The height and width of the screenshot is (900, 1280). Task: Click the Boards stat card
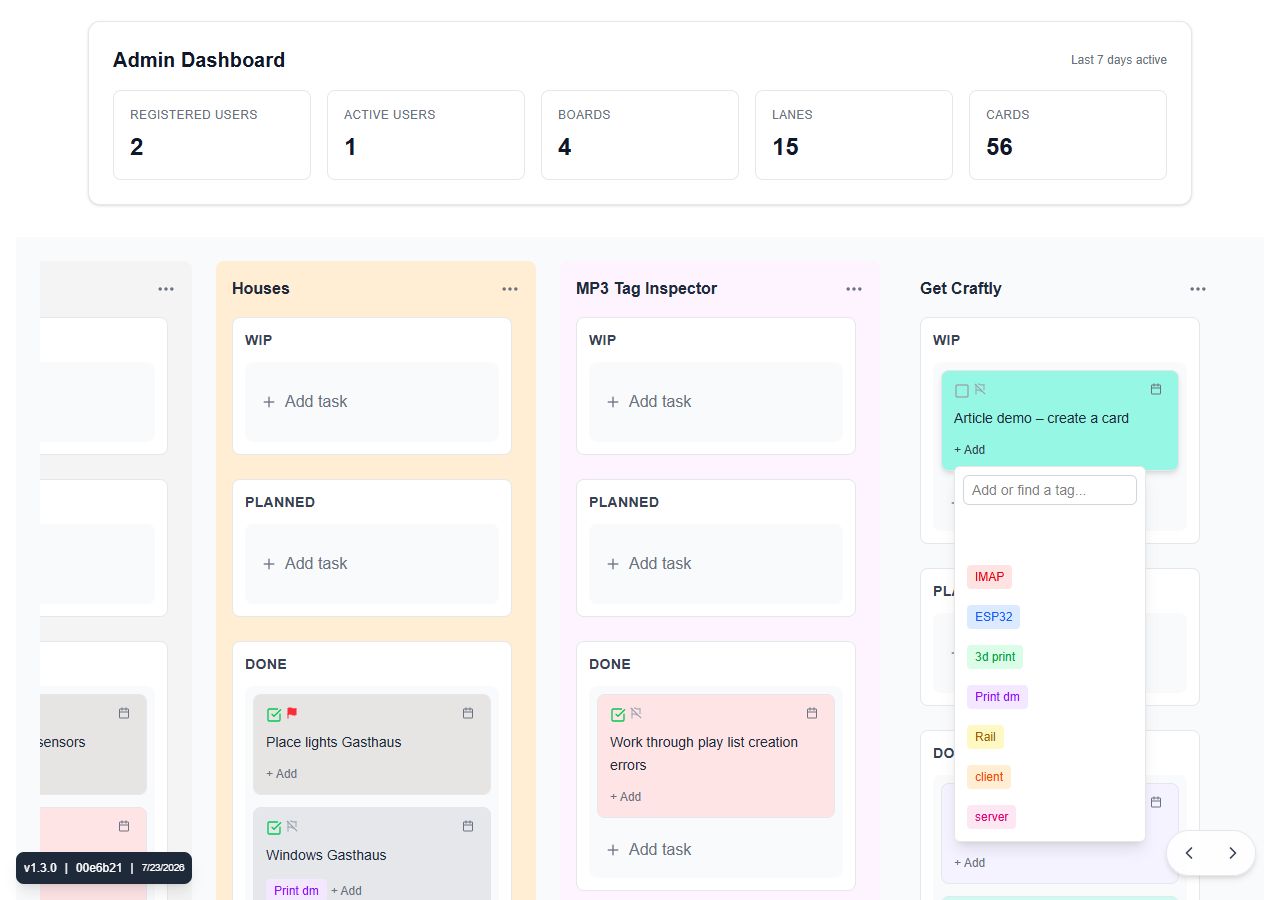pyautogui.click(x=640, y=135)
